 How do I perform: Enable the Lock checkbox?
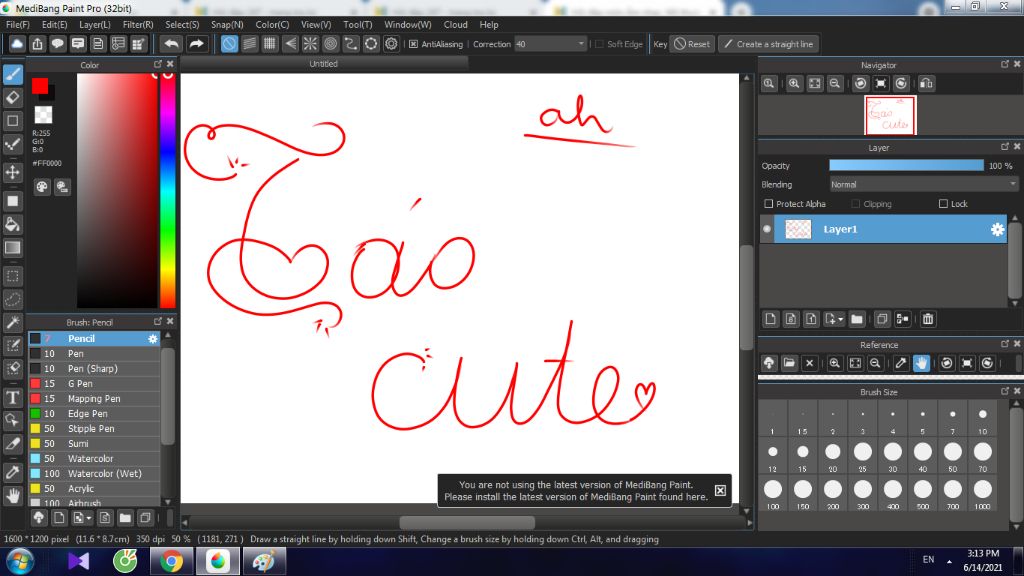pyautogui.click(x=943, y=204)
